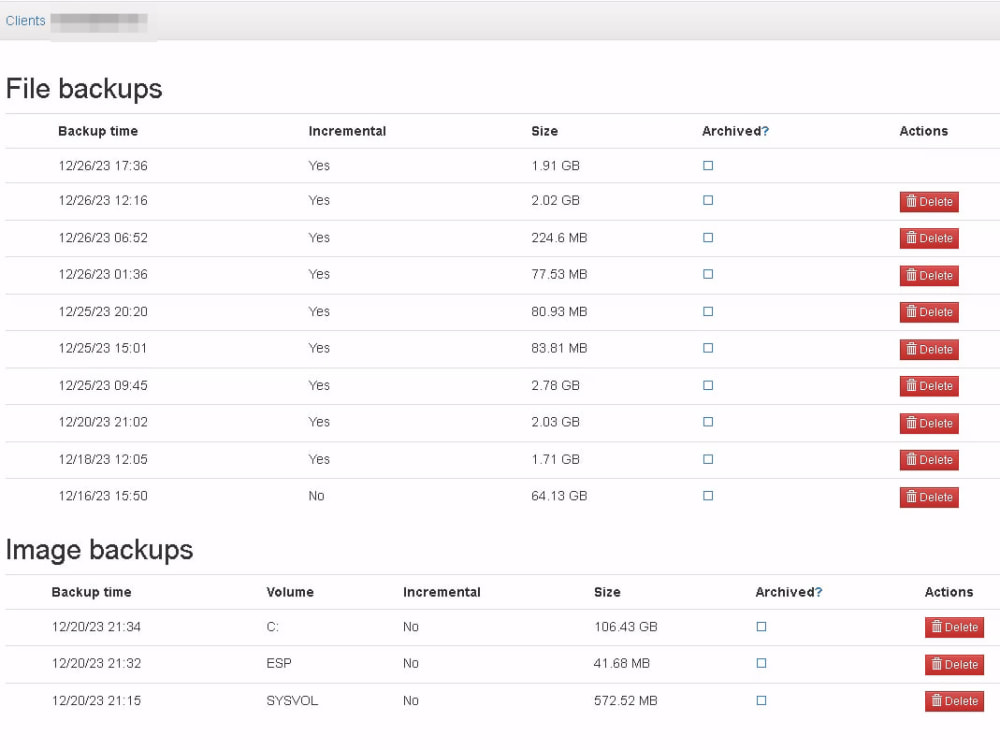The height and width of the screenshot is (750, 1000).
Task: Click the Backup time column header
Action: coord(97,131)
